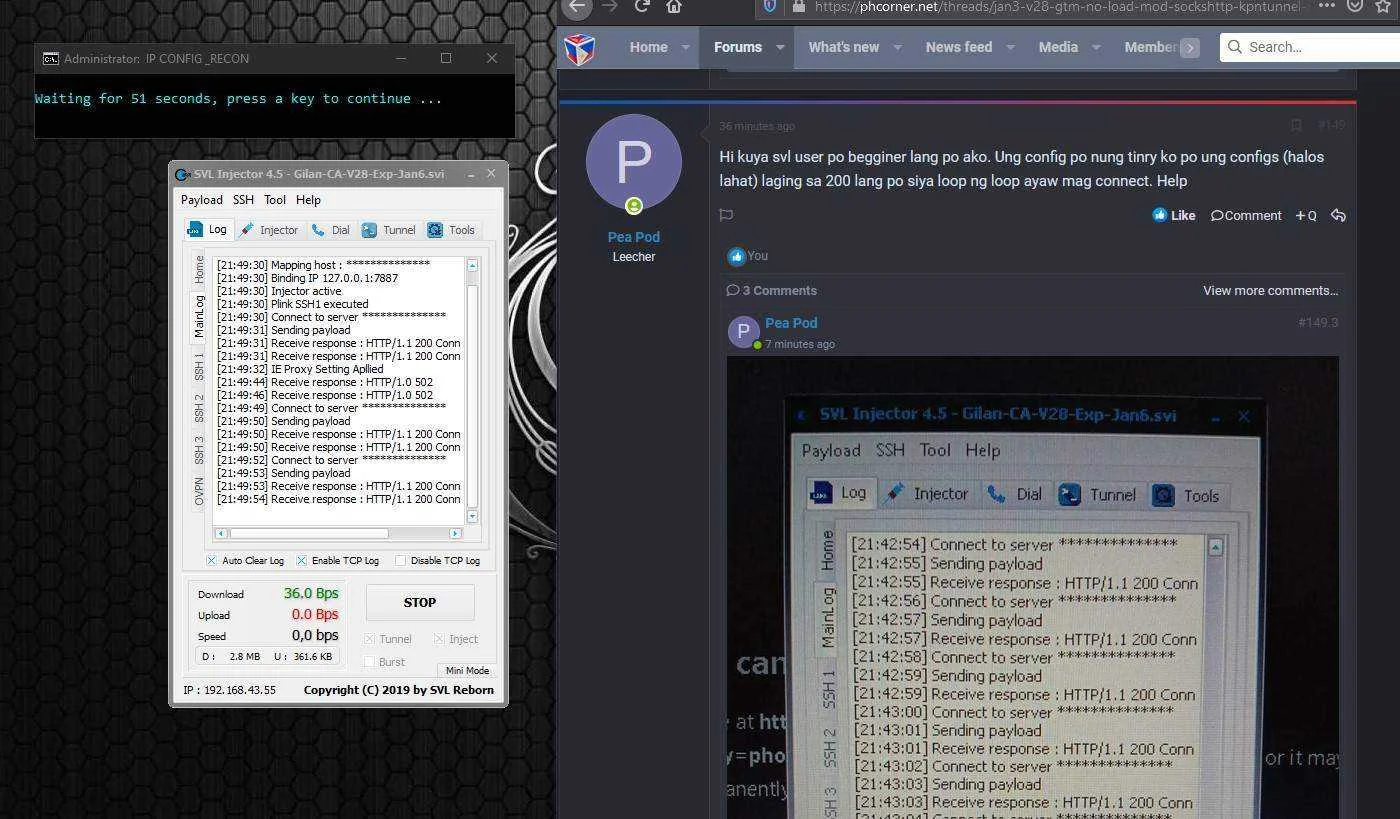
Task: Click the nav bar scroll-right arrow
Action: (x=1189, y=48)
